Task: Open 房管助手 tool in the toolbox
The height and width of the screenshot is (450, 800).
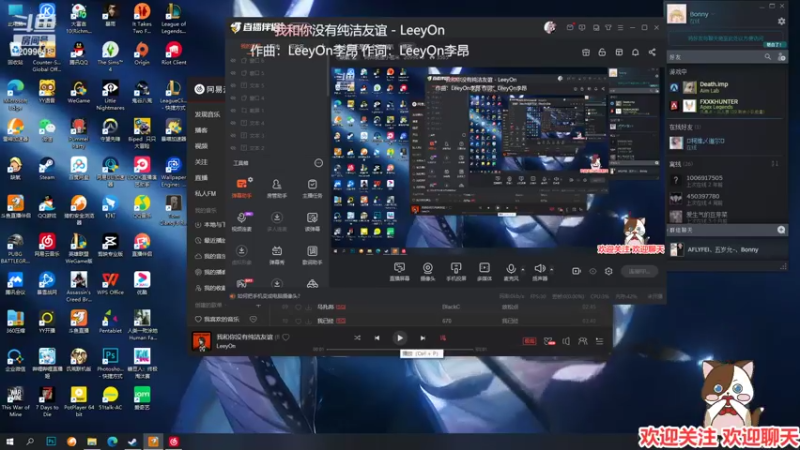Action: click(277, 188)
